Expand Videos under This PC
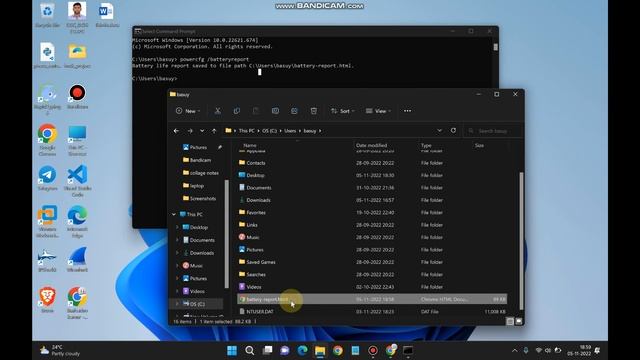This screenshot has height=360, width=640. (x=177, y=291)
